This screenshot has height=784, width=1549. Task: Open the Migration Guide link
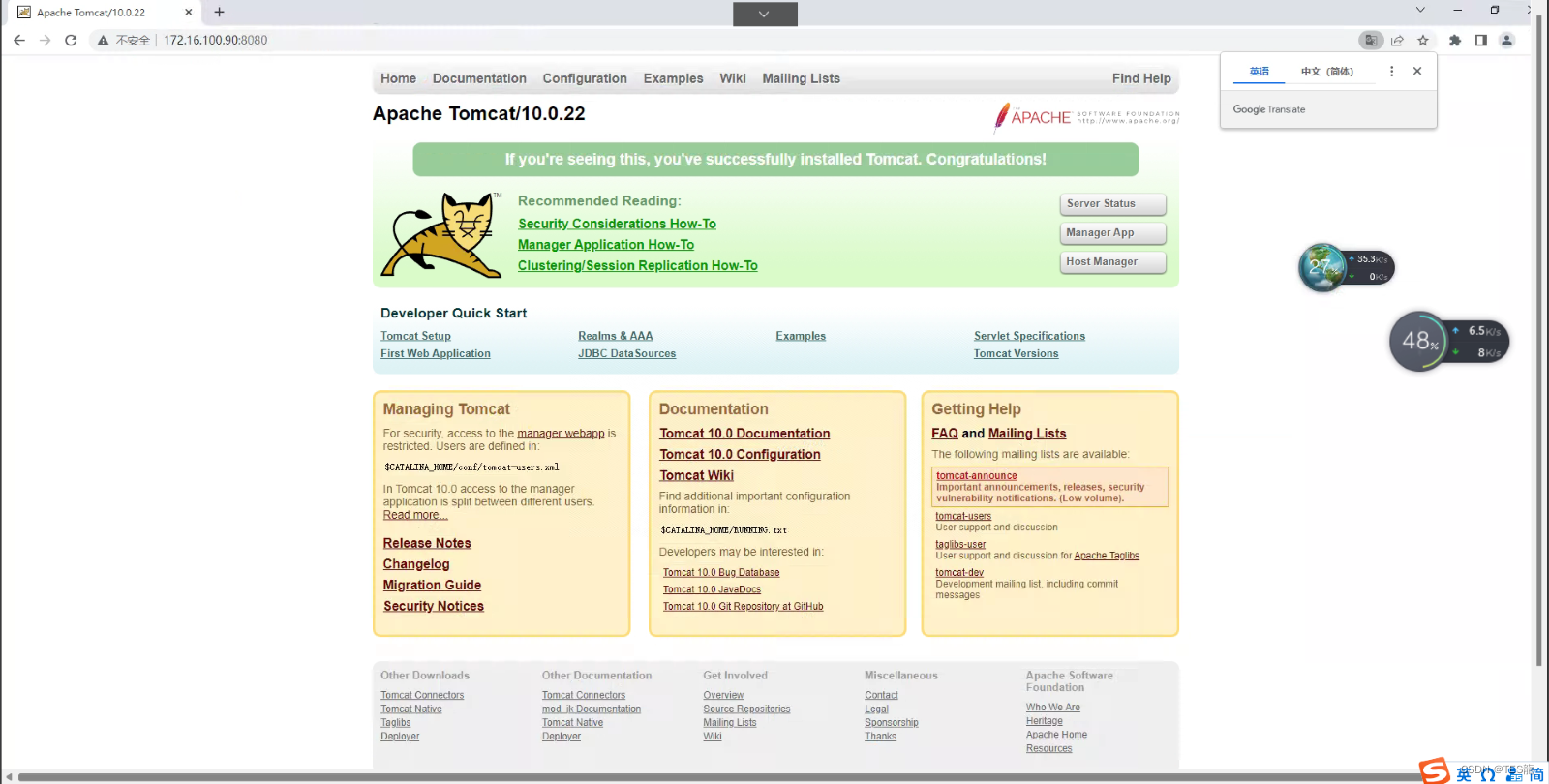[432, 585]
